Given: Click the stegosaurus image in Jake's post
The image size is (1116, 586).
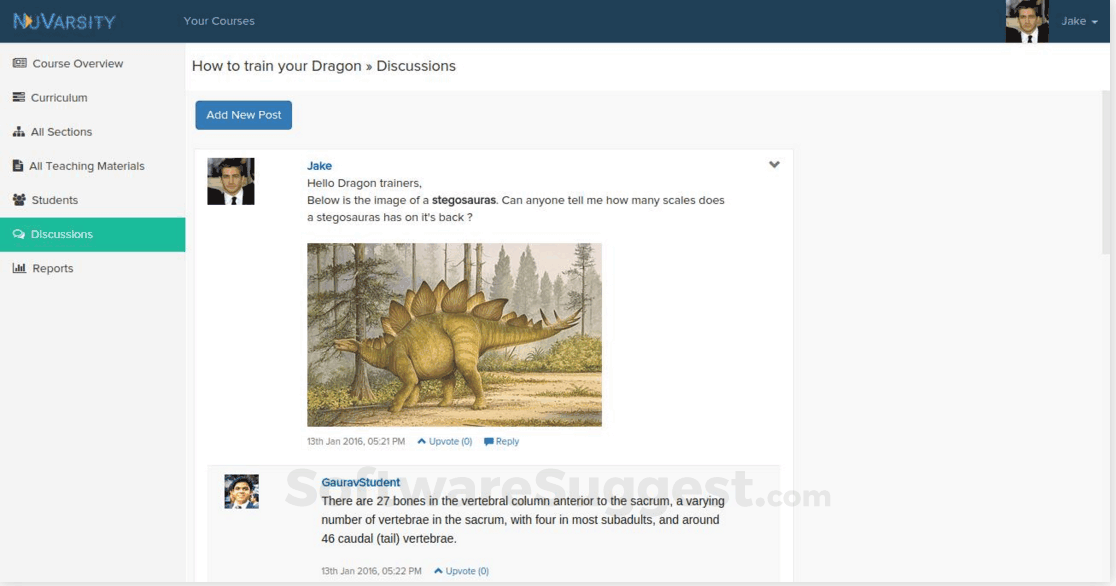Looking at the screenshot, I should [454, 334].
